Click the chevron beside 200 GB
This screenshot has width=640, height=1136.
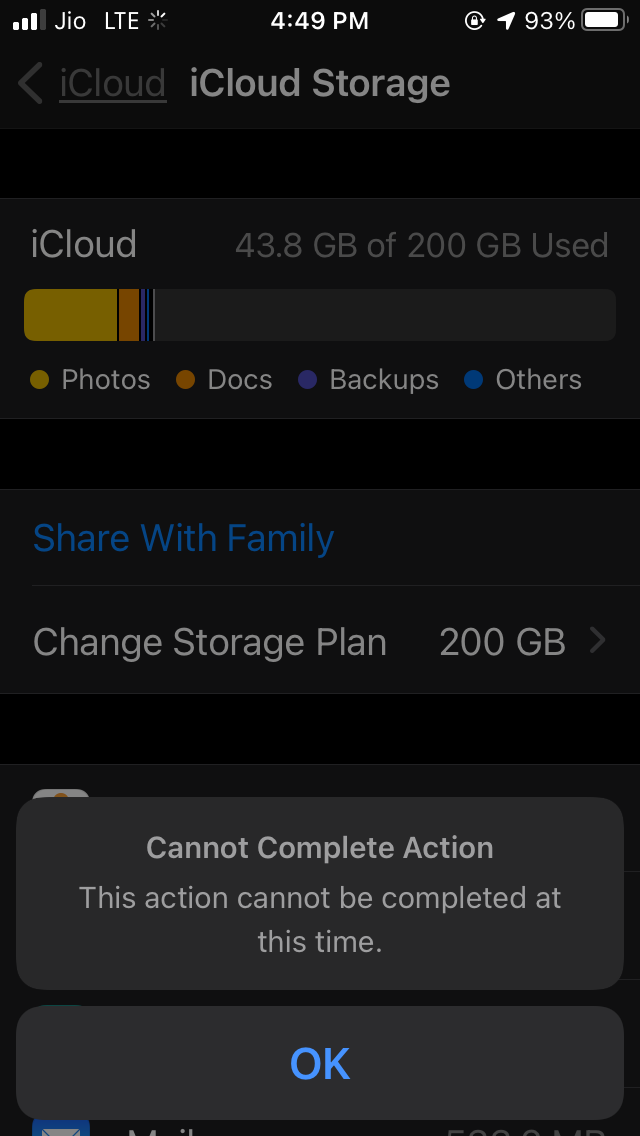point(598,640)
